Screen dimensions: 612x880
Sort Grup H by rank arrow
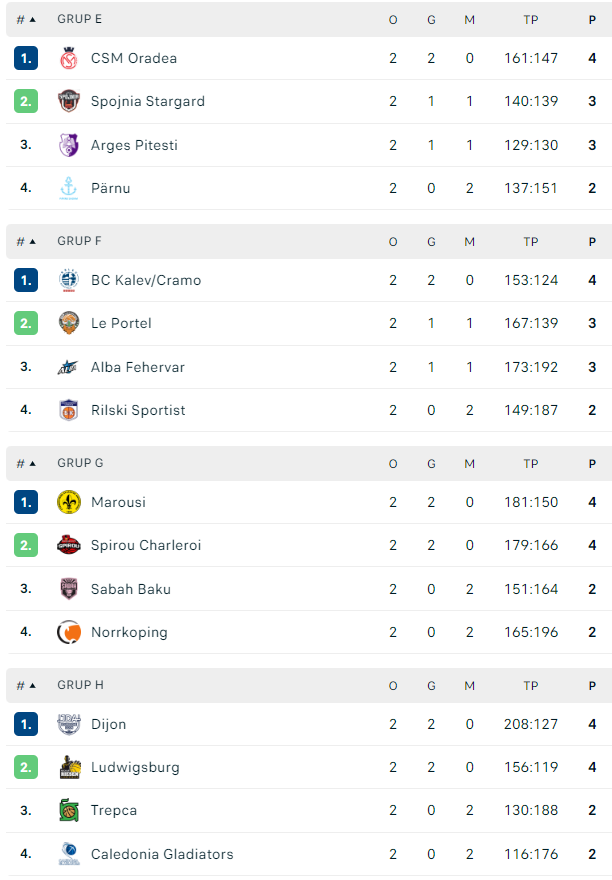click(x=26, y=686)
